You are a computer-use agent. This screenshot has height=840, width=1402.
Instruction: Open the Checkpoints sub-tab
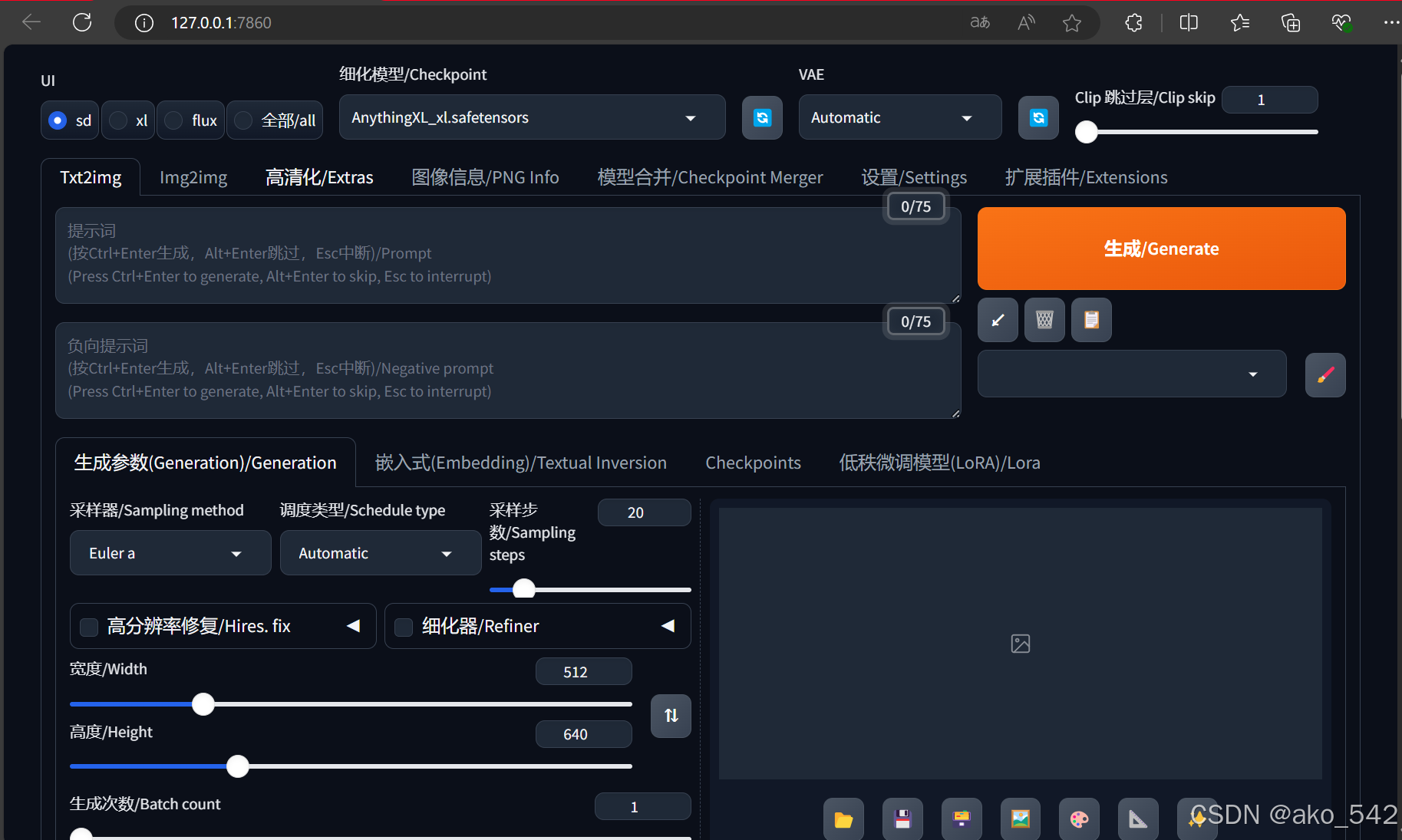(x=753, y=463)
